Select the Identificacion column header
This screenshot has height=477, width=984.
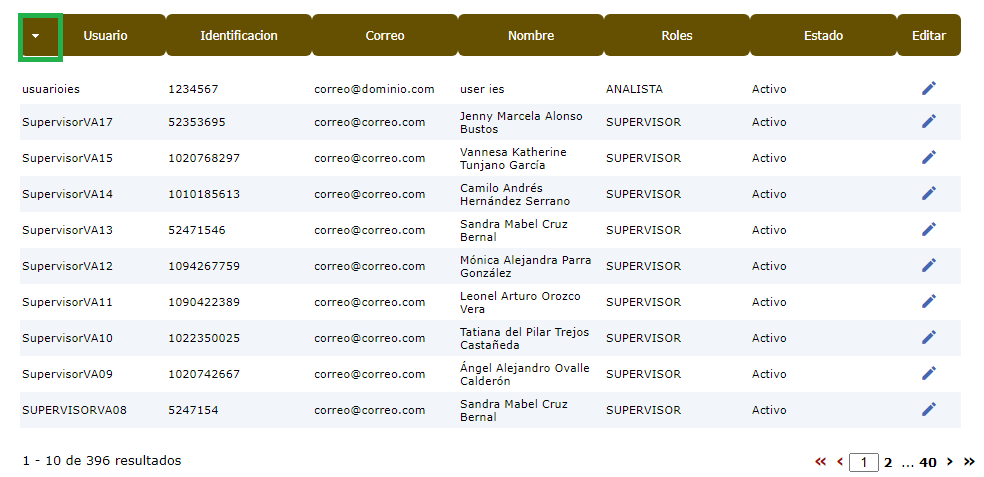[238, 35]
